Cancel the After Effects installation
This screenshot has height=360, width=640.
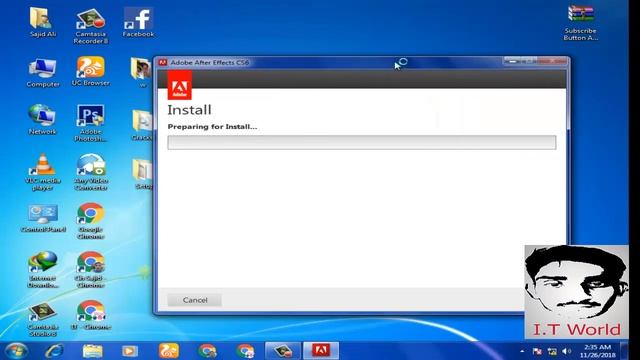point(195,300)
